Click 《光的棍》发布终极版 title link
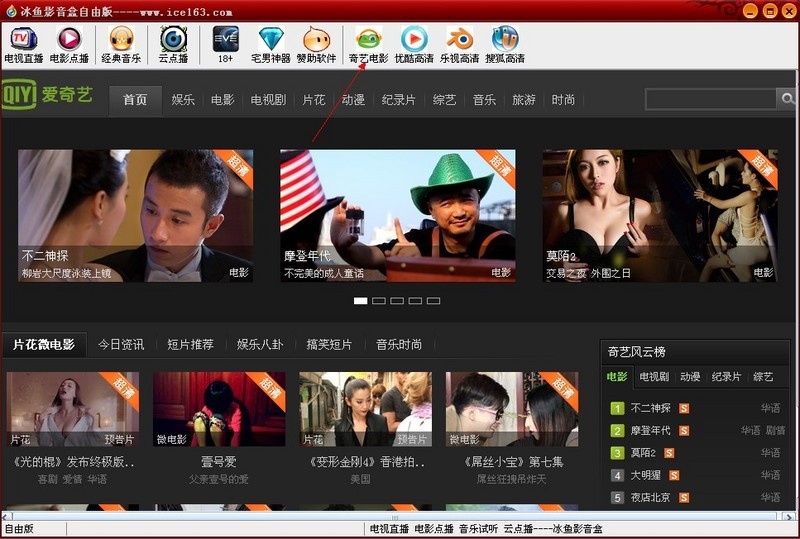800x539 pixels. tap(72, 462)
